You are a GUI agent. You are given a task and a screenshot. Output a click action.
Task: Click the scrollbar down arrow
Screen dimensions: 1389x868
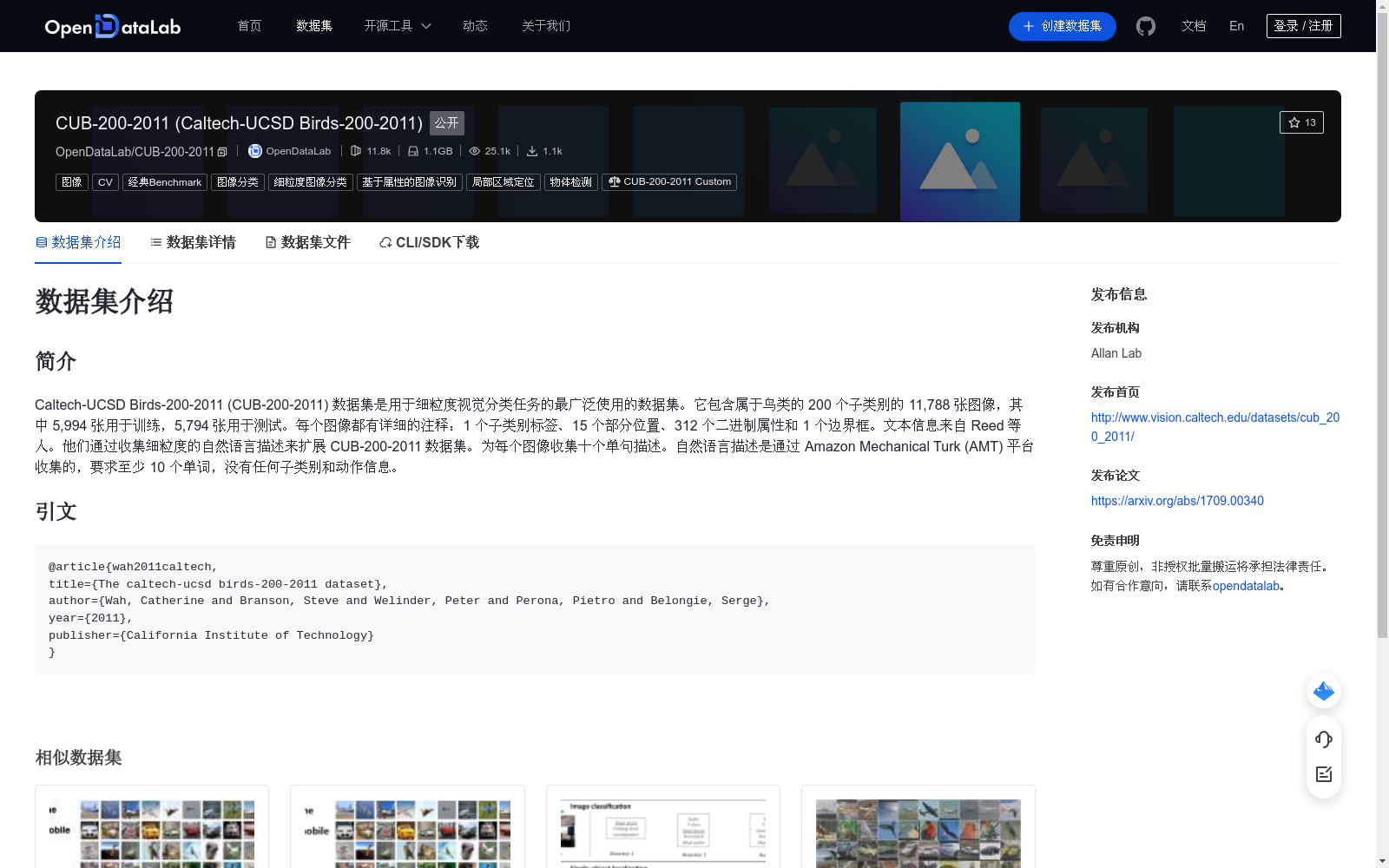1382,861
